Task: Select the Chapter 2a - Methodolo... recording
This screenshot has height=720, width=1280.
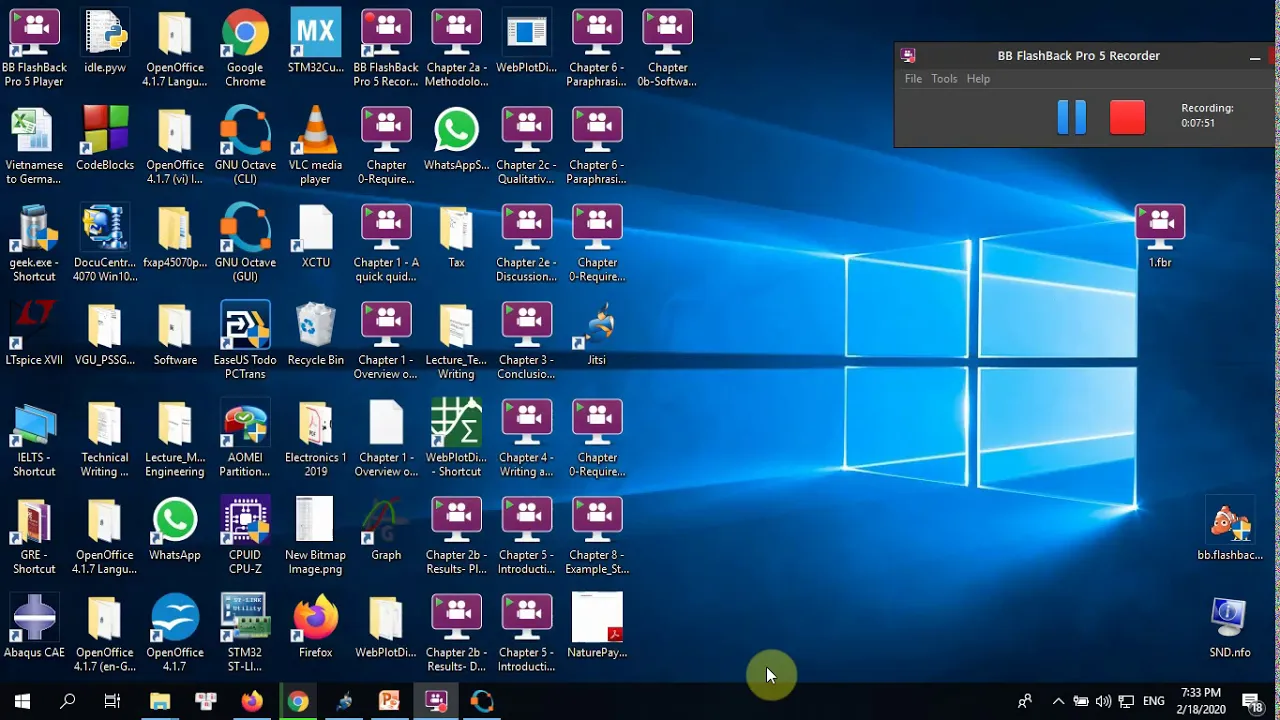Action: tap(456, 48)
